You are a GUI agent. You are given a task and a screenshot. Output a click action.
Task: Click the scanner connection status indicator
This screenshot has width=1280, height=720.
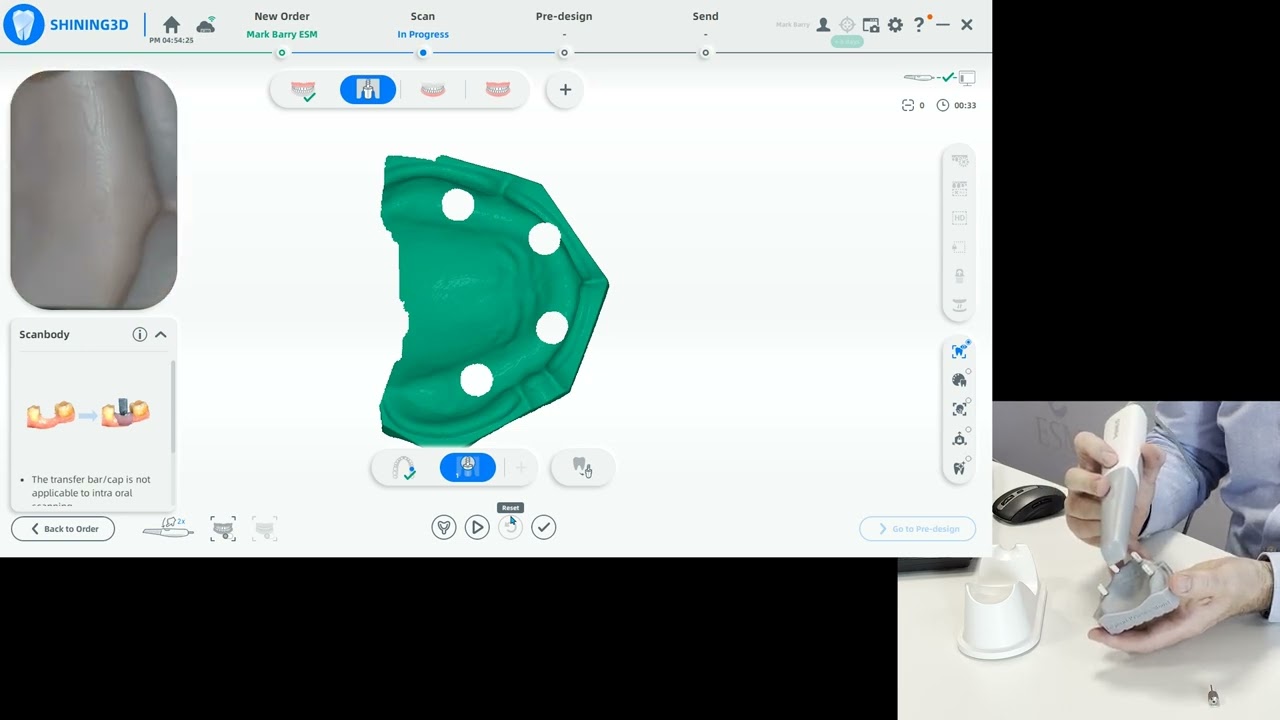pyautogui.click(x=939, y=77)
